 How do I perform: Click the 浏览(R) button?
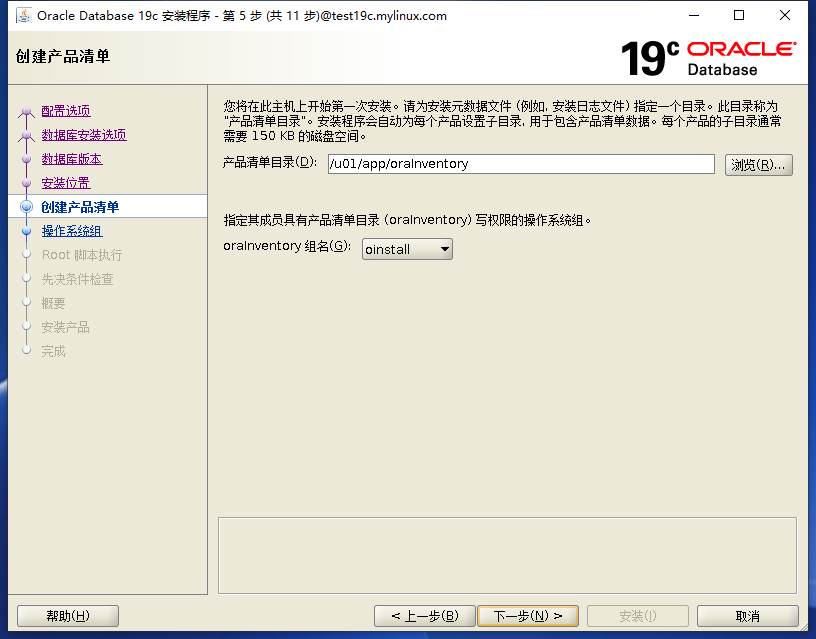759,164
